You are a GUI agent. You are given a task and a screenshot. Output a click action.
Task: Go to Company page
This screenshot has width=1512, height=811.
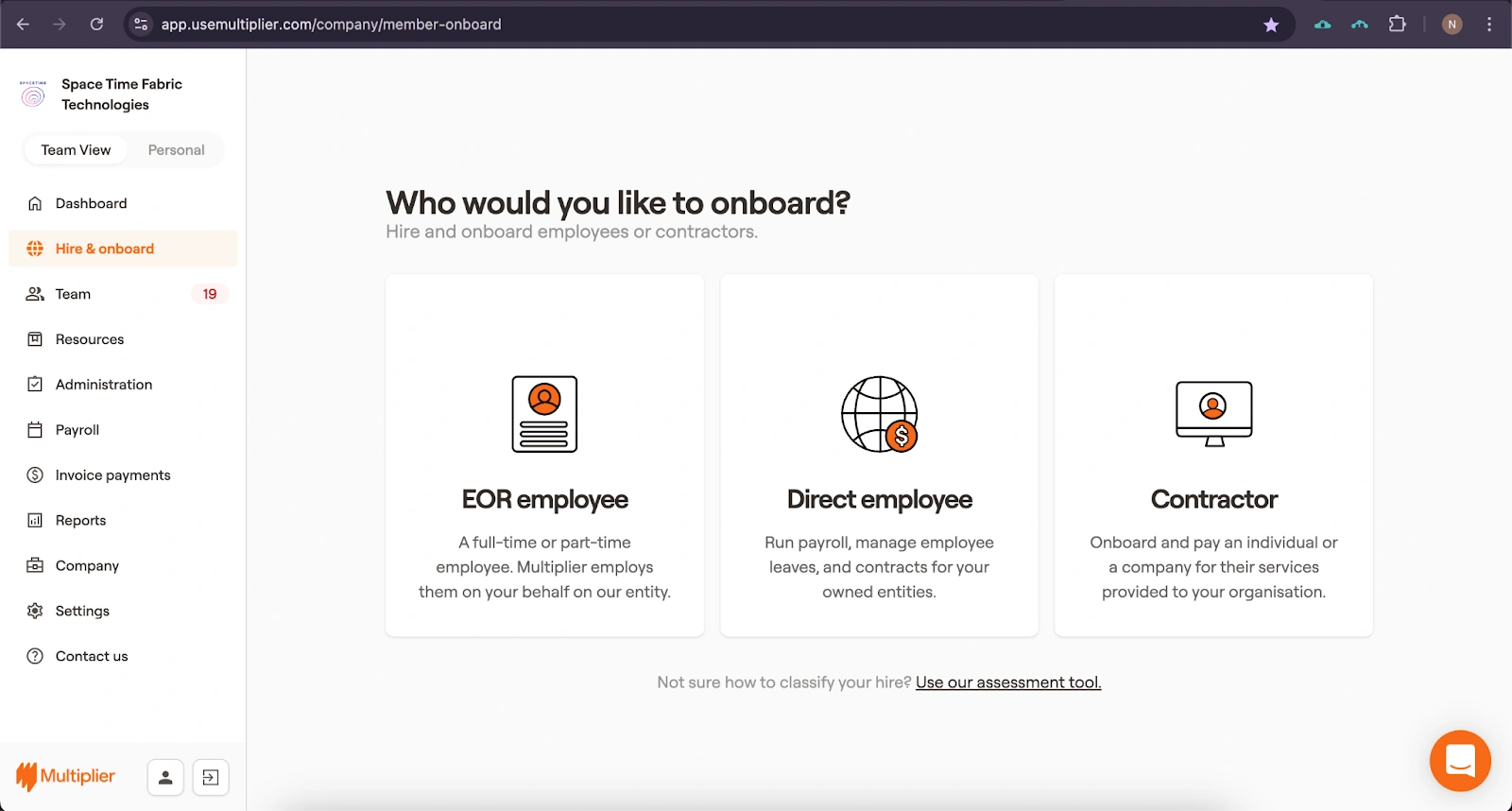(x=123, y=566)
